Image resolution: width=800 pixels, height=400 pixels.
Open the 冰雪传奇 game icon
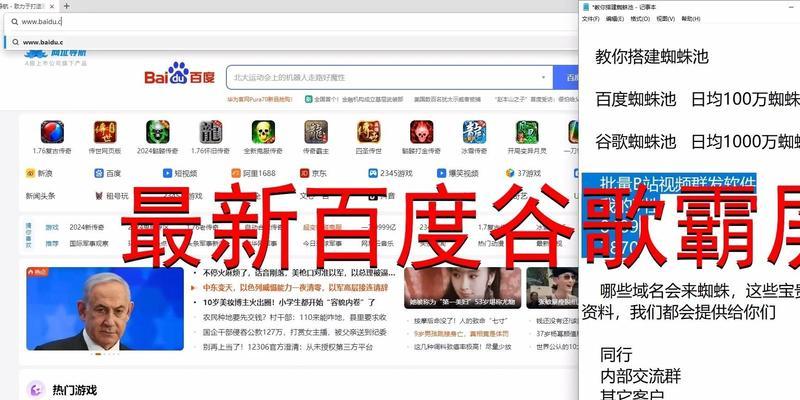tap(474, 132)
